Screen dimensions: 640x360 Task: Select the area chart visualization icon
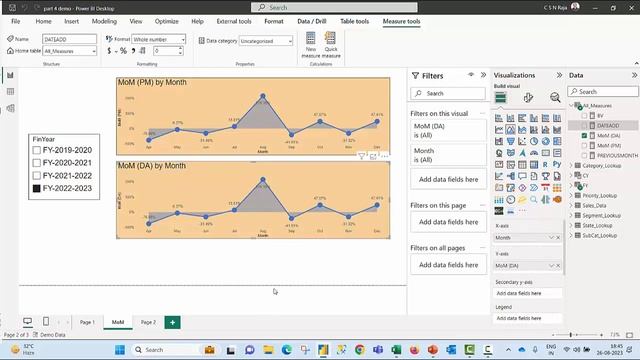511,130
